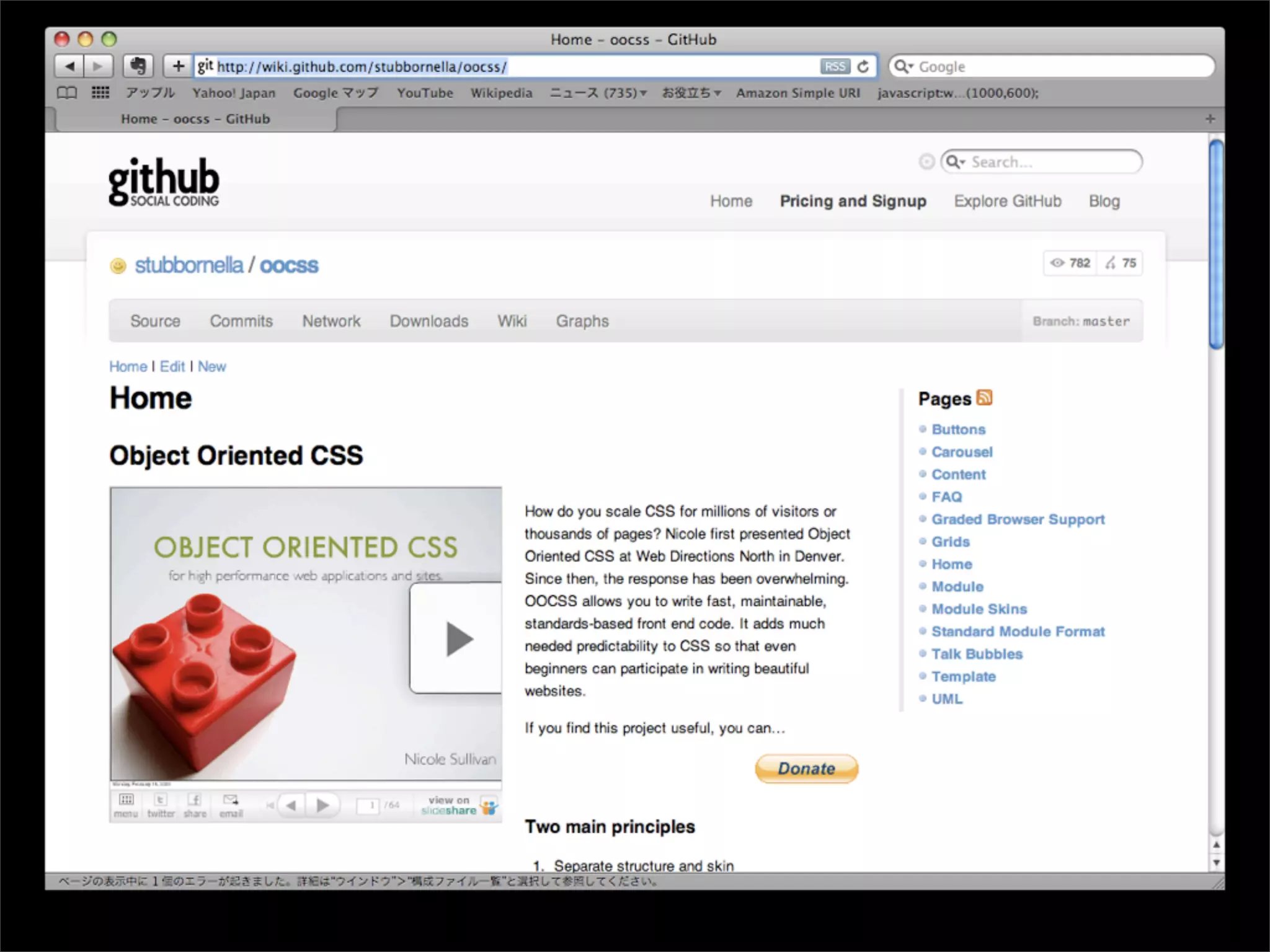Open the Graded Browser Support page link
The image size is (1270, 952).
1018,519
